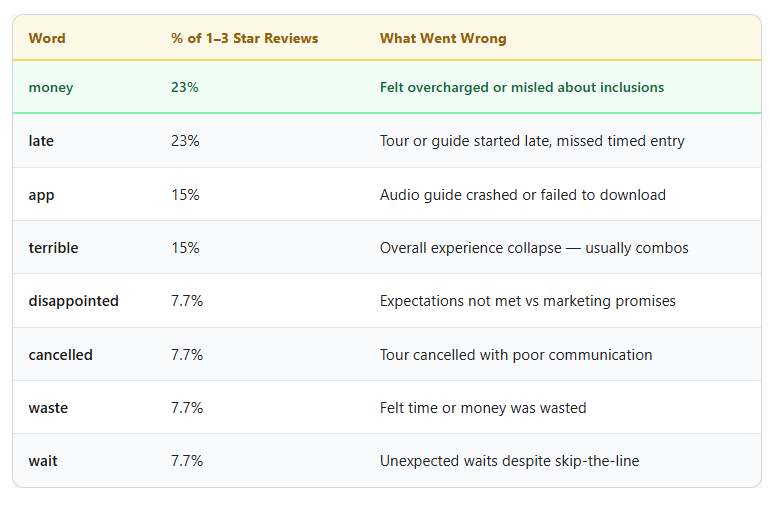Select the highlighted "money" word cell
Viewport: 770px width, 510px height.
pos(51,88)
